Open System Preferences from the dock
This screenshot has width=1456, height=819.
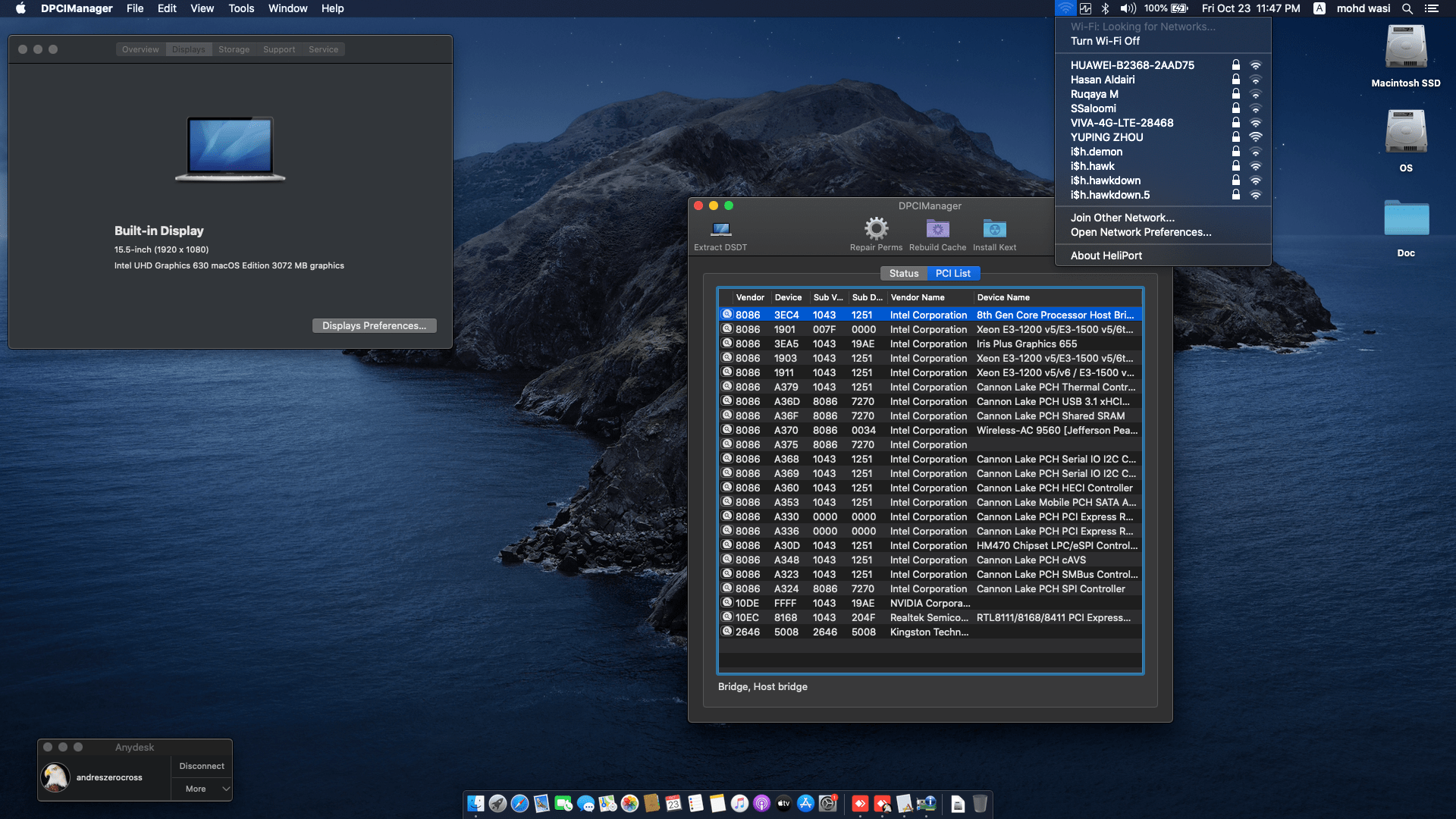pos(827,804)
